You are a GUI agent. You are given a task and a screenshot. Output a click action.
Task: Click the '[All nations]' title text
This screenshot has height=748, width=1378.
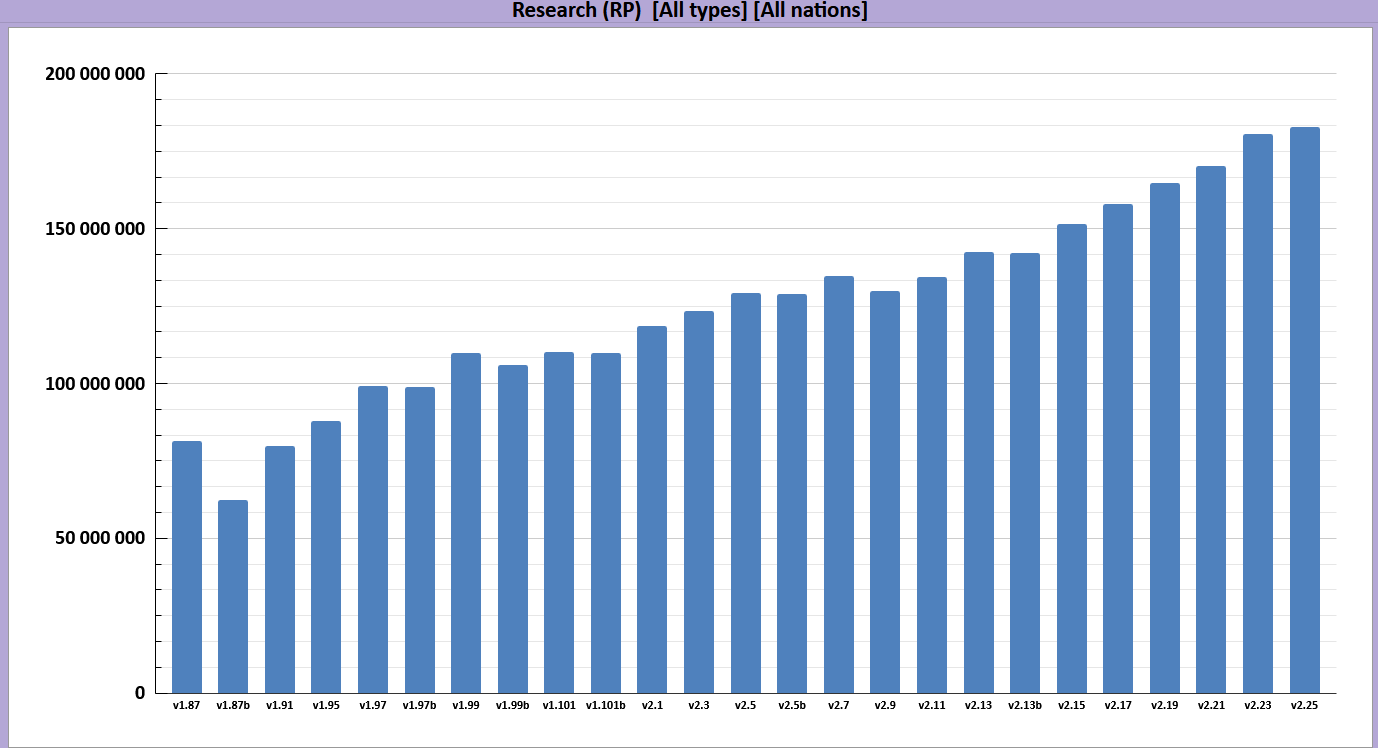pyautogui.click(x=810, y=11)
